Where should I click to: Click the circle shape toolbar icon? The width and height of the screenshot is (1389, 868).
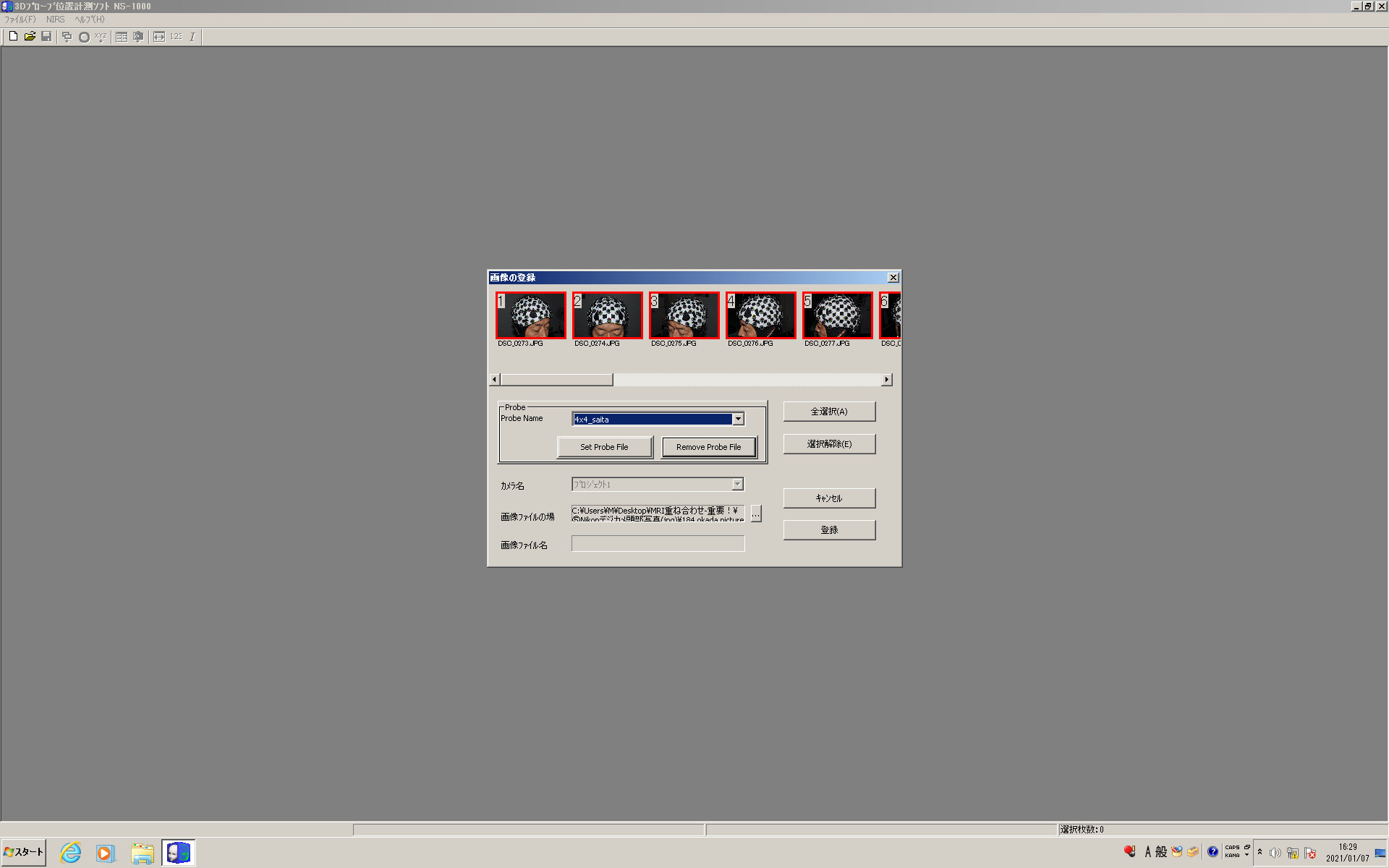[84, 37]
